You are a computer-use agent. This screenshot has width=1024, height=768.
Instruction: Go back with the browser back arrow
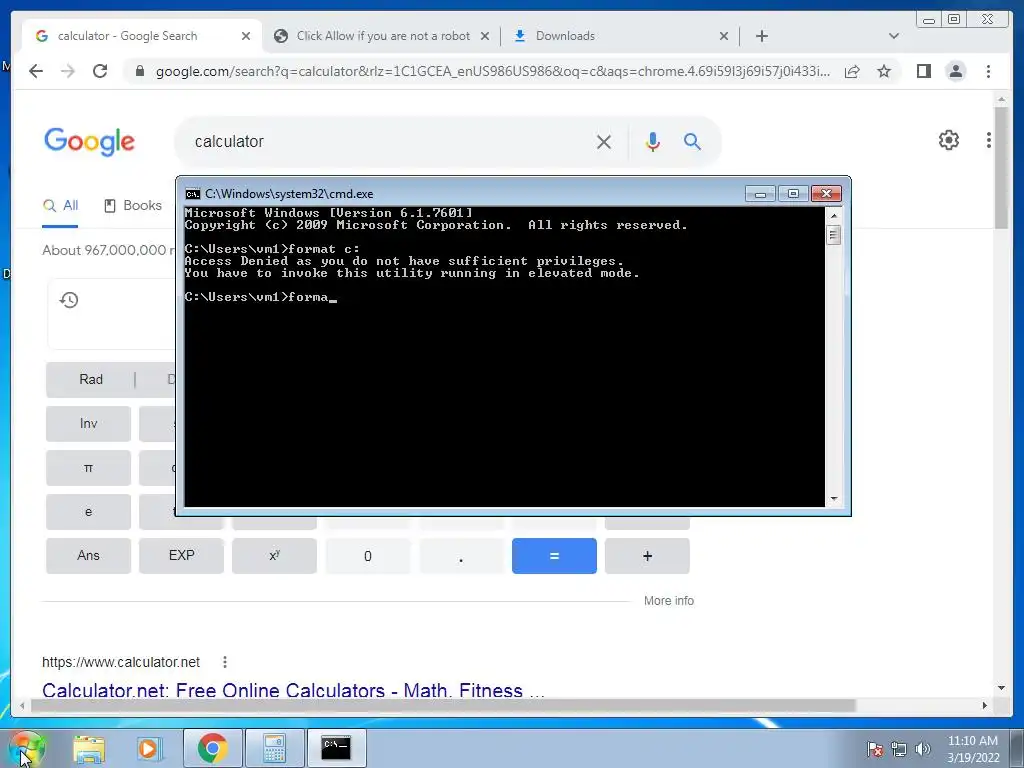click(36, 71)
